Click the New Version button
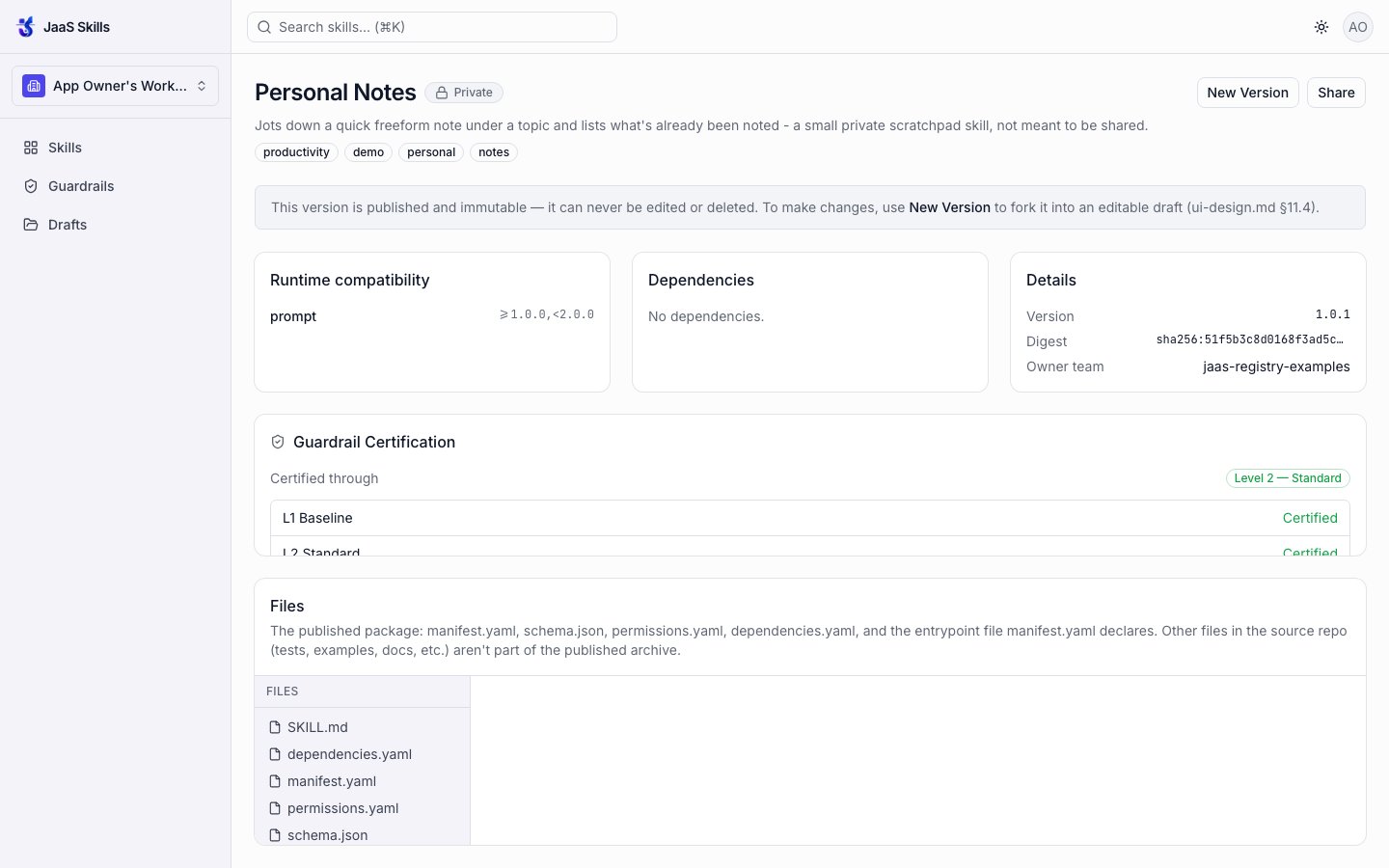 pyautogui.click(x=1247, y=93)
